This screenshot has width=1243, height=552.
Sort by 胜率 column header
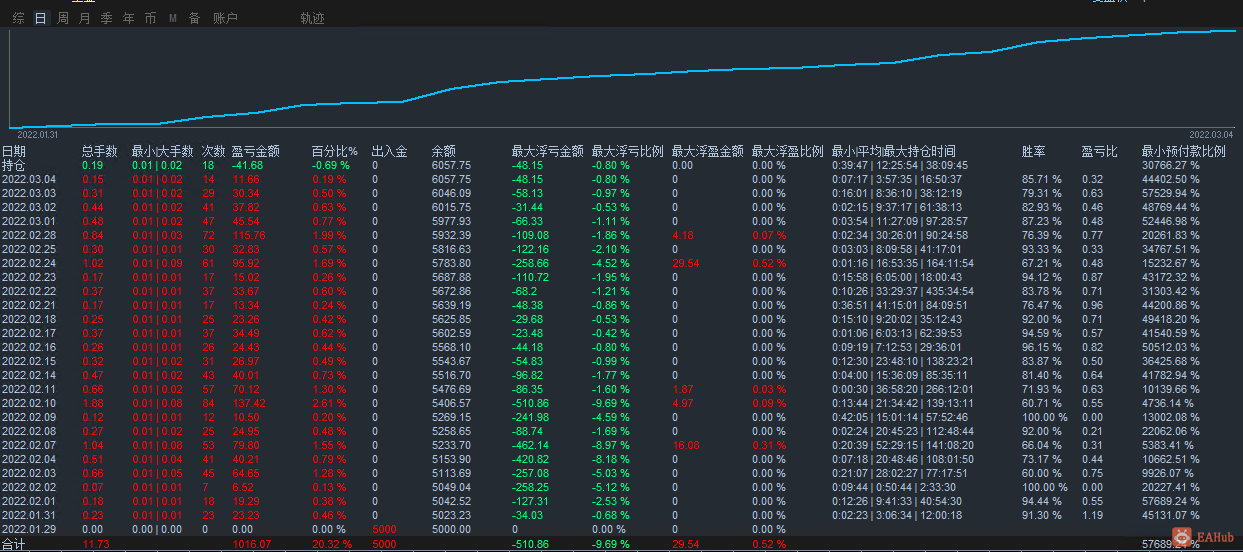click(x=1034, y=152)
